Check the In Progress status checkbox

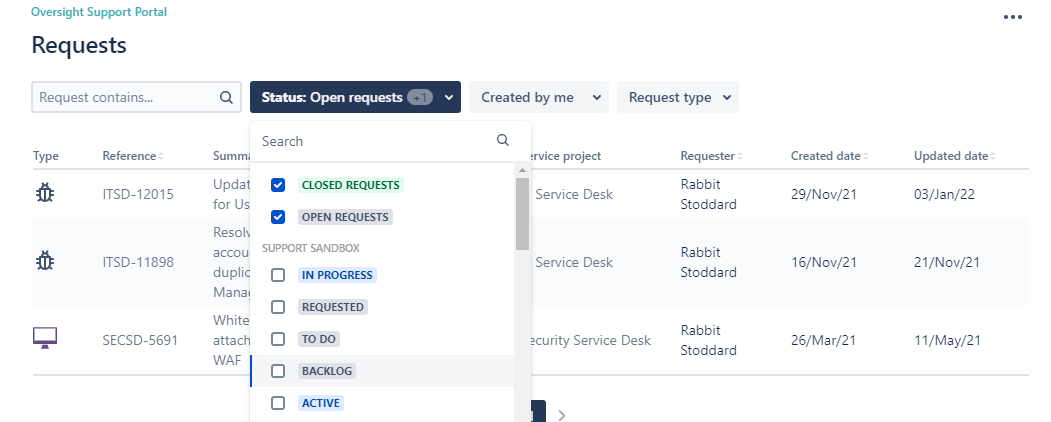277,275
